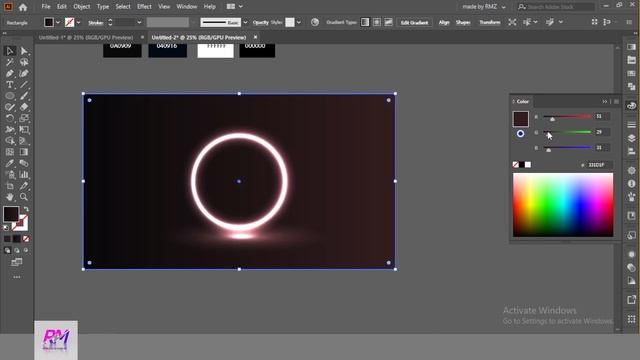
Task: Open the Color panel options menu
Action: pos(616,102)
